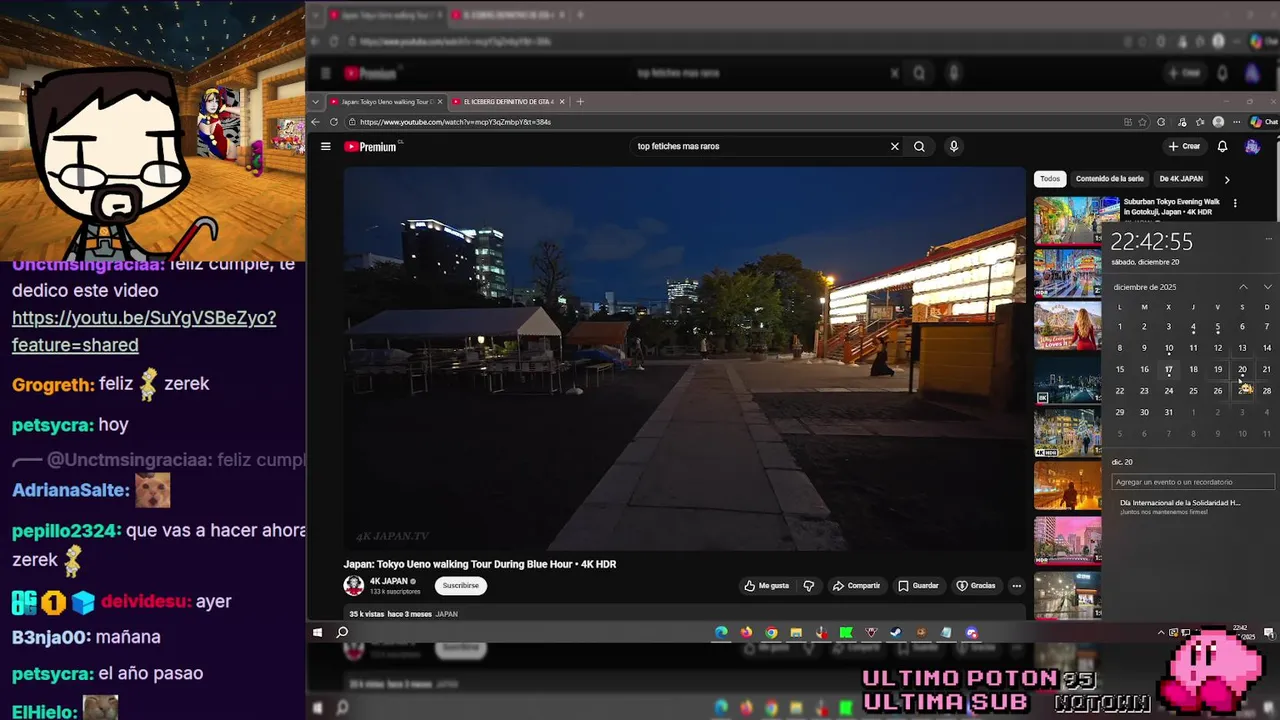1280x720 pixels.
Task: Open Google Chrome from the taskbar
Action: [771, 632]
